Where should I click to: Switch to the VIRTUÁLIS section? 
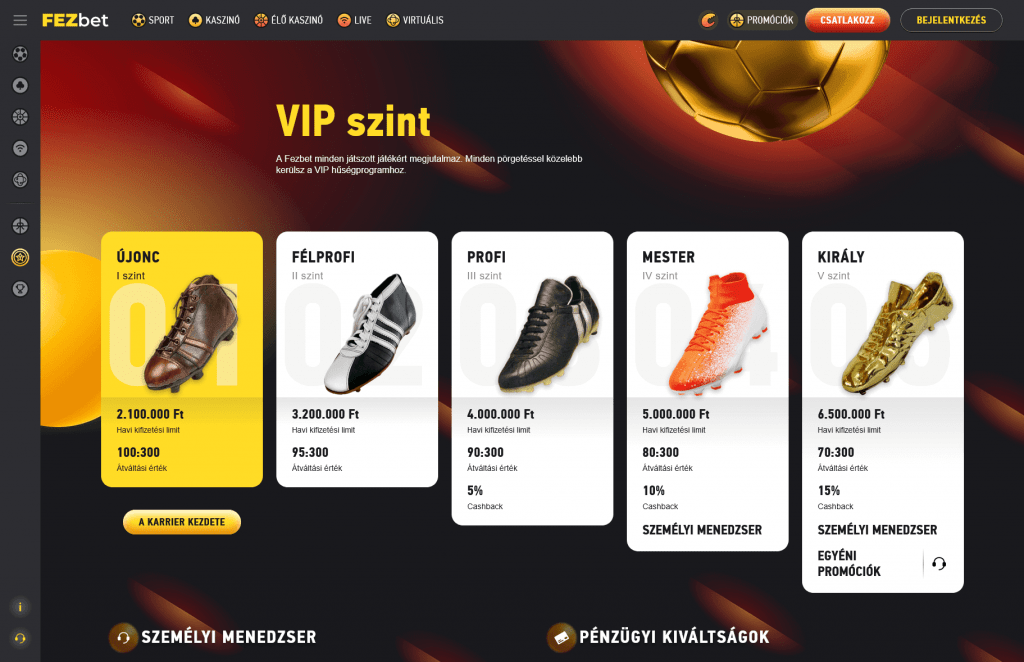pyautogui.click(x=415, y=20)
